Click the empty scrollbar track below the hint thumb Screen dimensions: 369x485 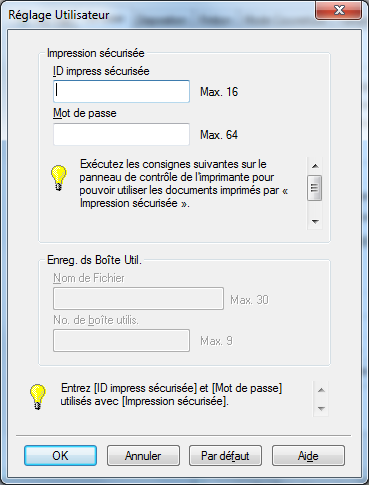coord(315,207)
